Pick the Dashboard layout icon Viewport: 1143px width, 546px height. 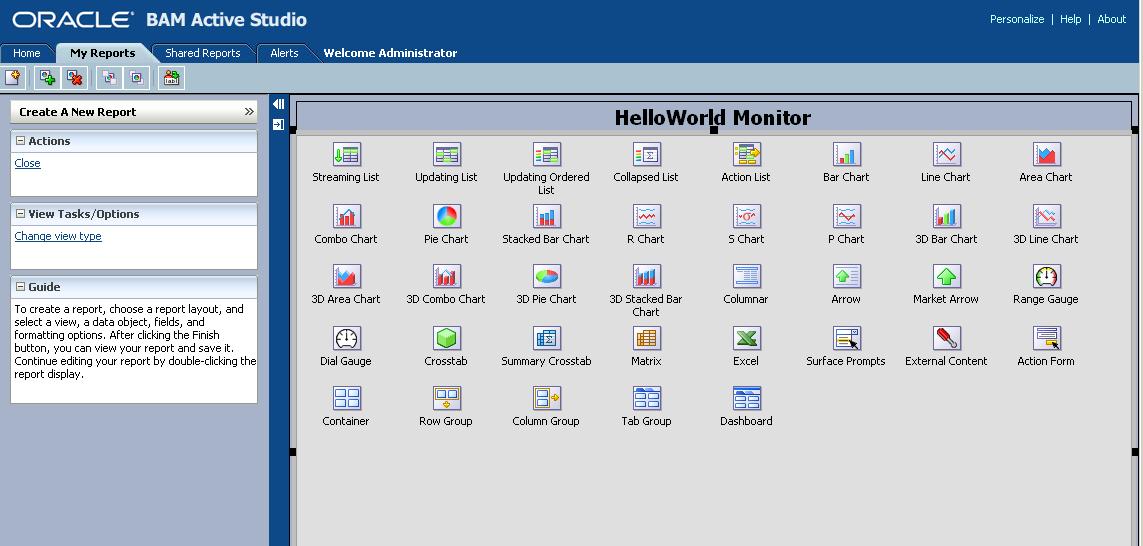(x=746, y=399)
